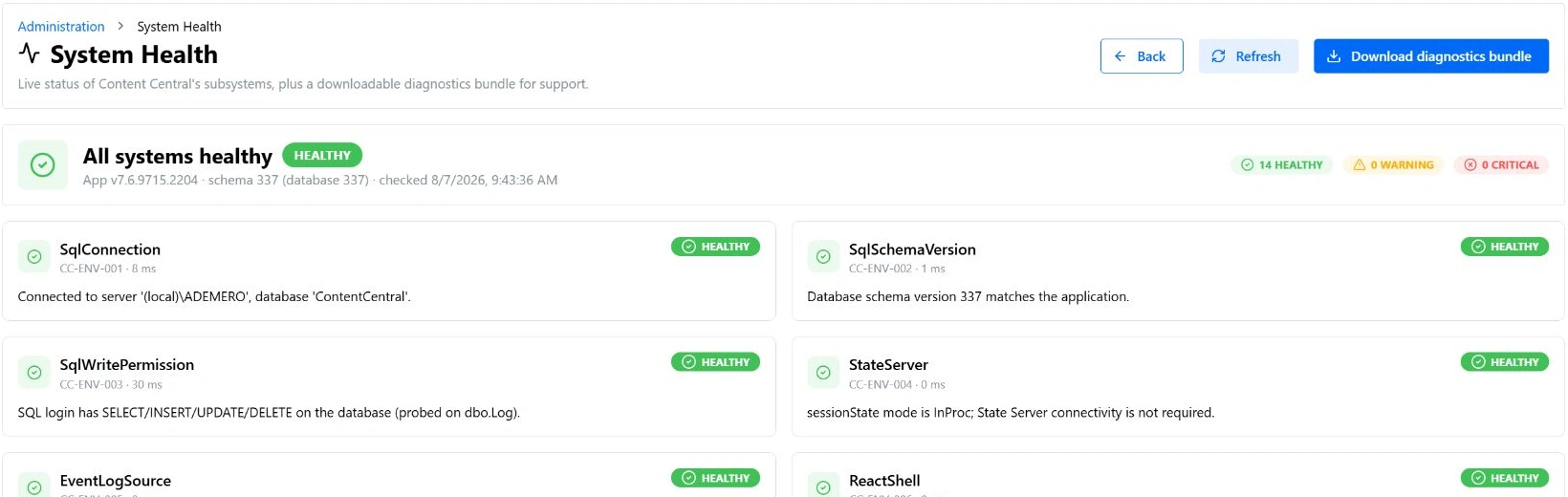Click the CC-ENV-002 · 1 ms text
The height and width of the screenshot is (497, 1568).
coord(897,269)
